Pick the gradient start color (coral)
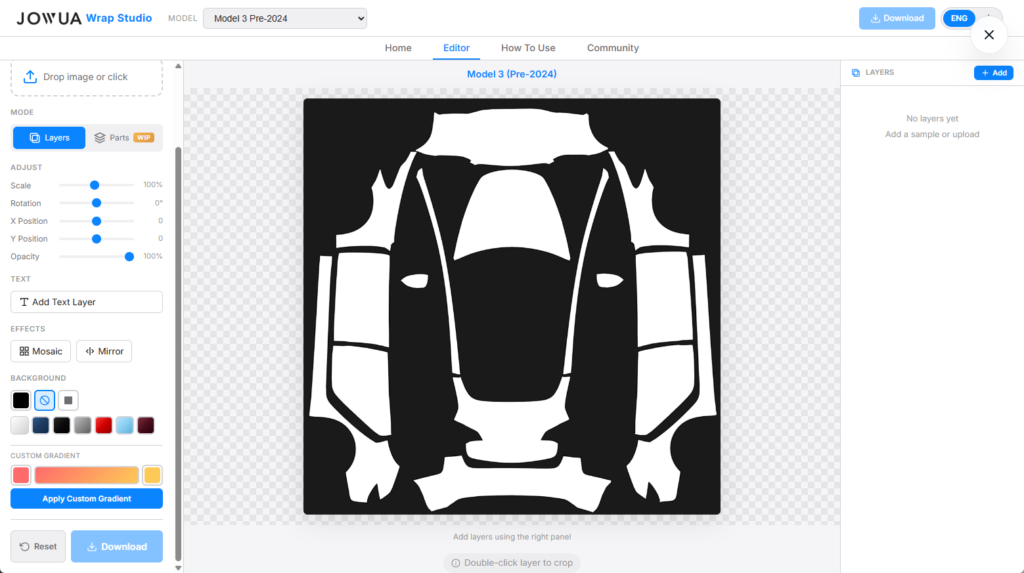 21,475
